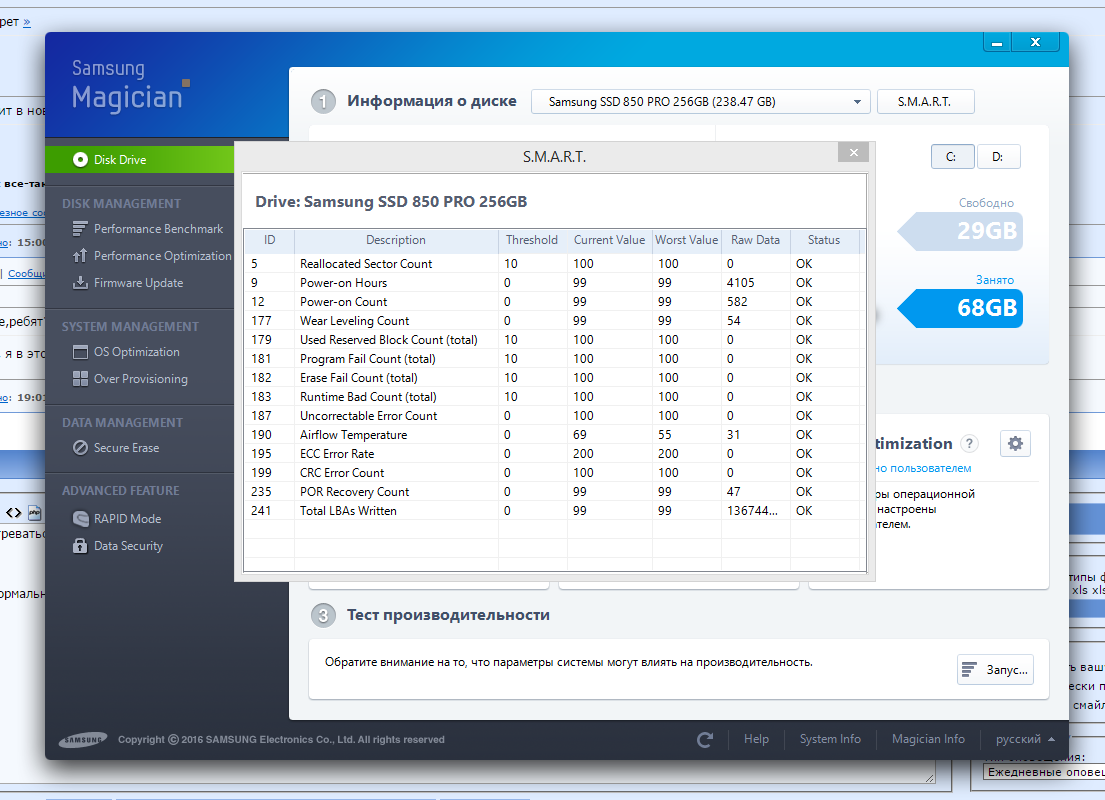Open the OS optimization gear settings
Image resolution: width=1105 pixels, height=800 pixels.
(x=1016, y=444)
